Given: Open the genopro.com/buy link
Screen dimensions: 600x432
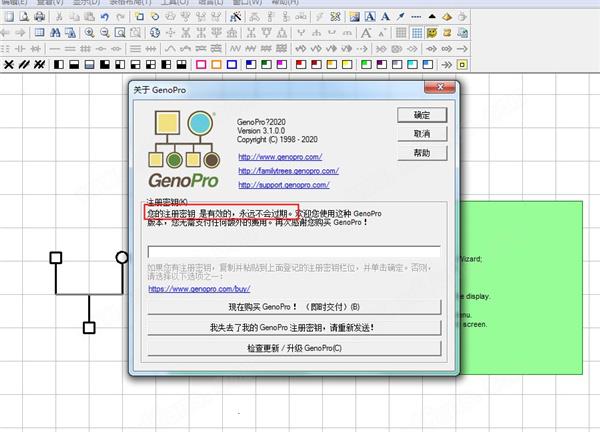Looking at the screenshot, I should click(x=199, y=289).
